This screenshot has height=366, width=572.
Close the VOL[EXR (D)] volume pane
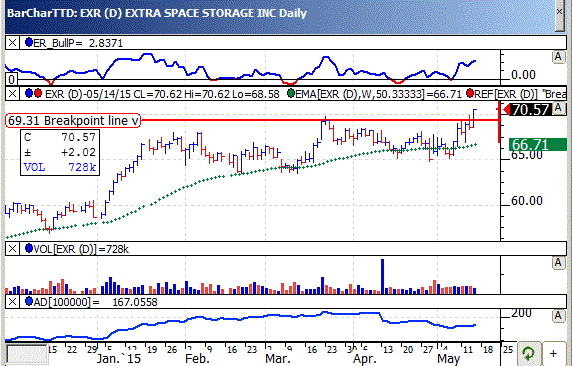click(12, 249)
